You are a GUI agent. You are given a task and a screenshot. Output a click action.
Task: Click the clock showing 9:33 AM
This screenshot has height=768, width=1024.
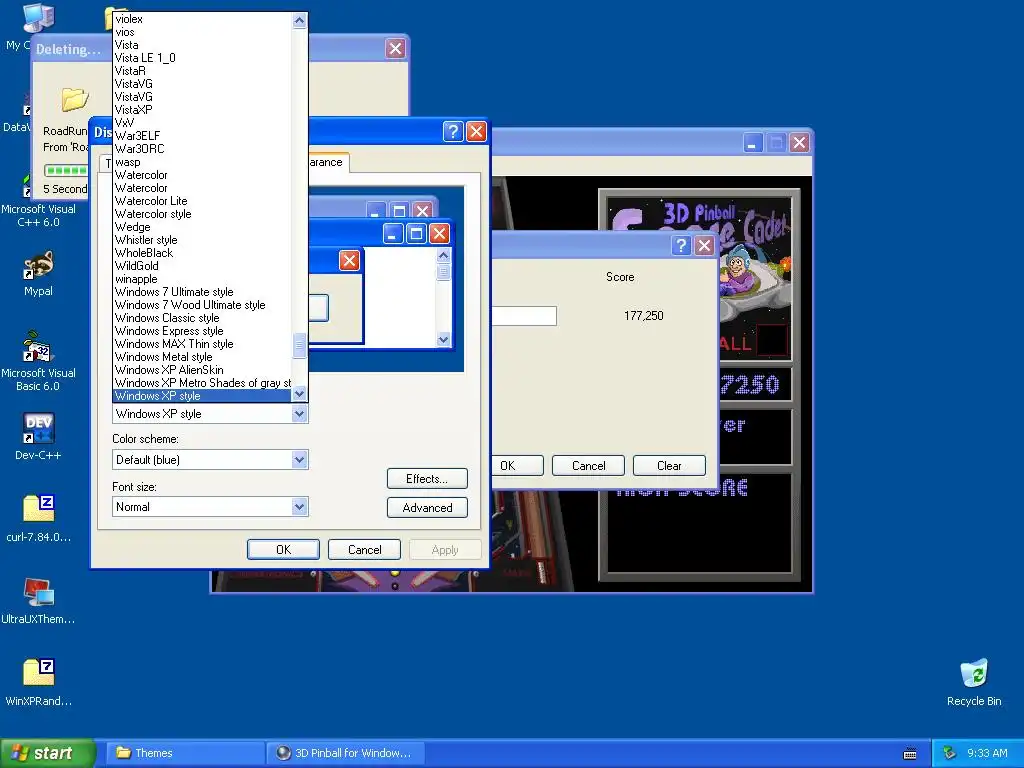point(987,753)
